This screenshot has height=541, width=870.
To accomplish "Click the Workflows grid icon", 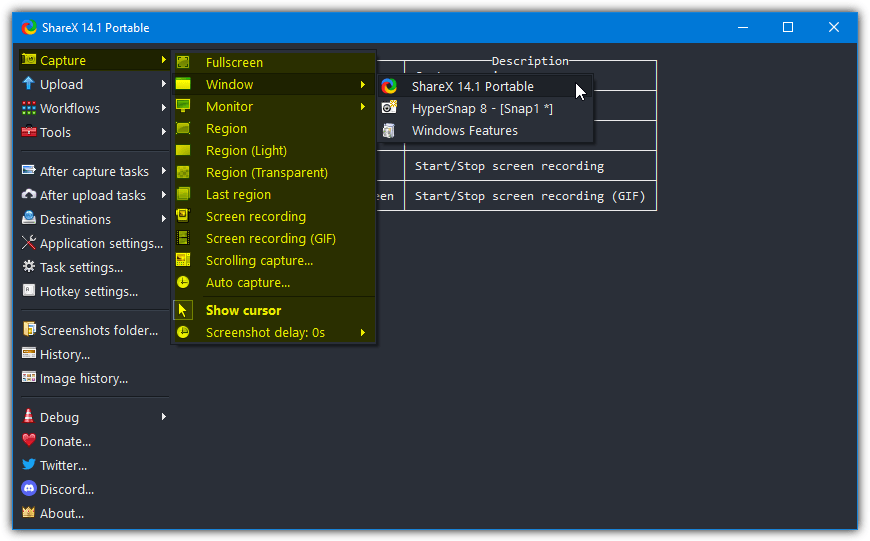I will [29, 108].
